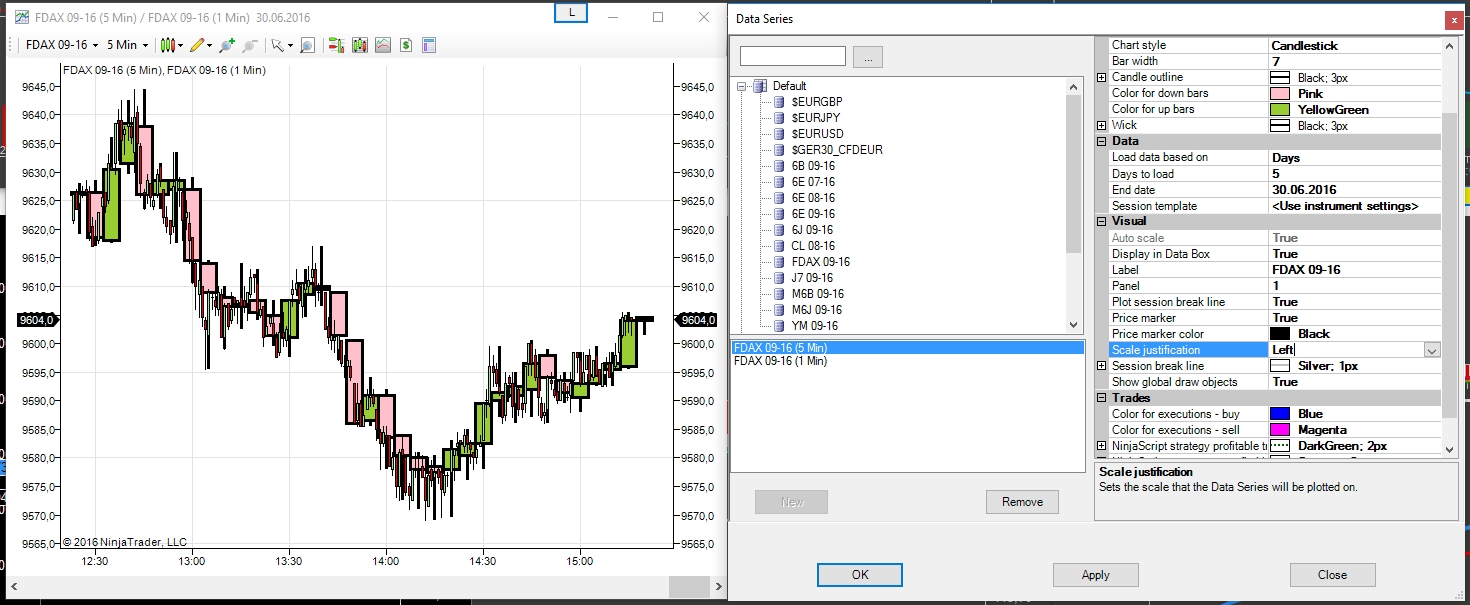
Task: Click the Pink color for down bars swatch
Action: coord(1280,93)
